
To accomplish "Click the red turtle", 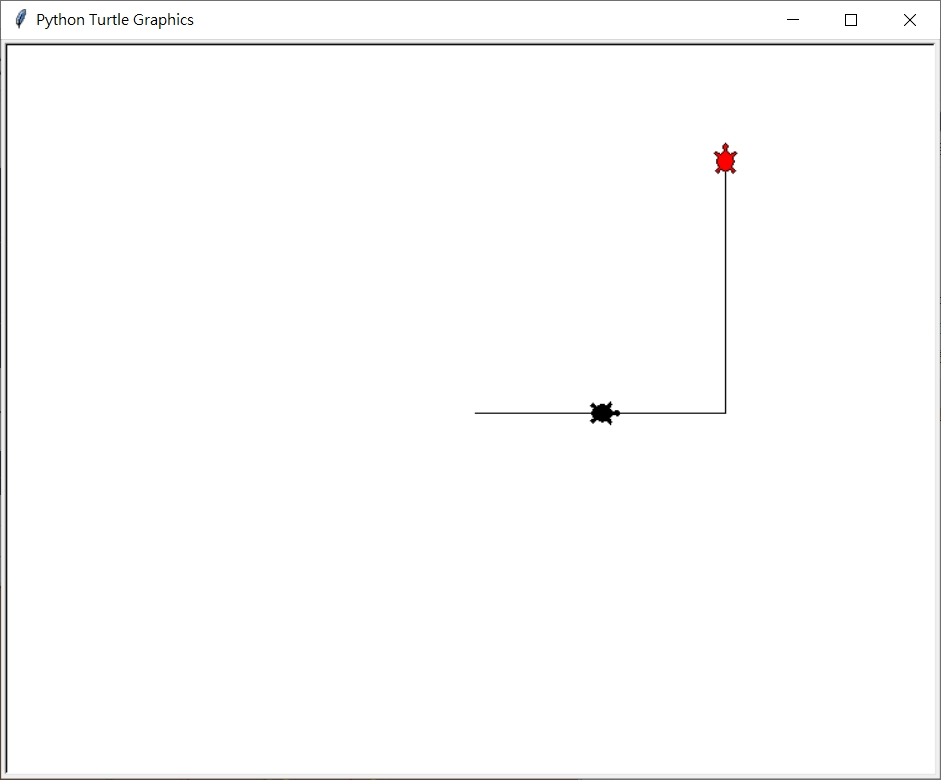I will 725,161.
